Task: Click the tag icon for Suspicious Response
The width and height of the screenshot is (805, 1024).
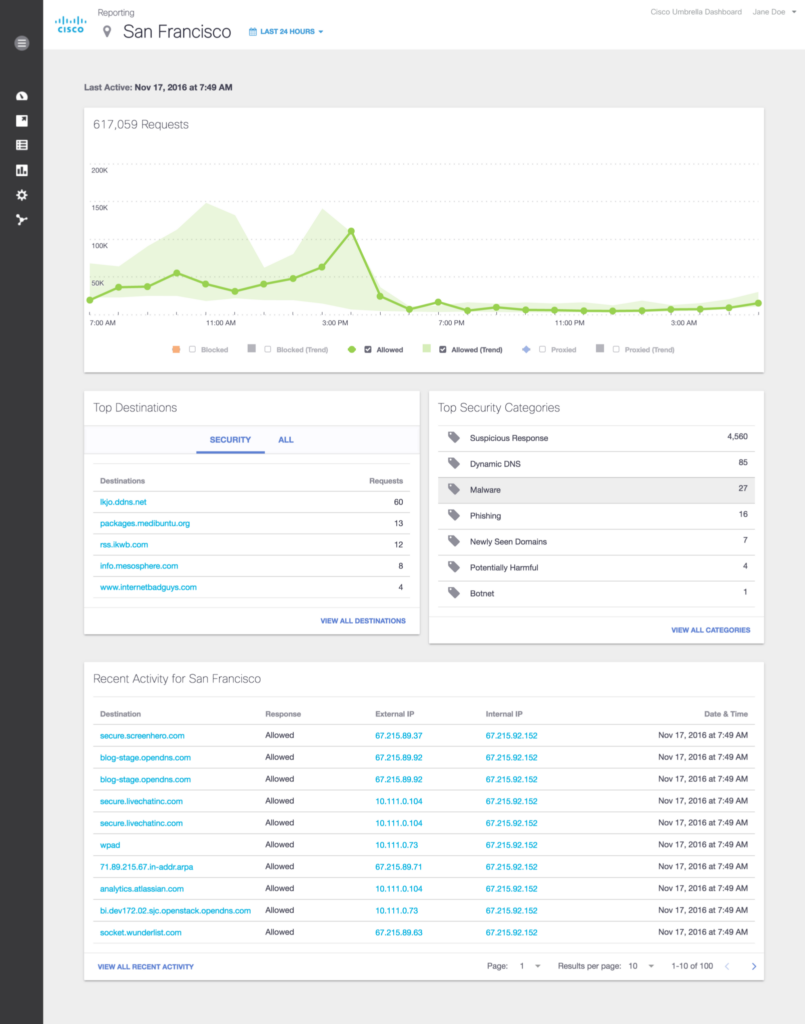Action: [x=454, y=438]
